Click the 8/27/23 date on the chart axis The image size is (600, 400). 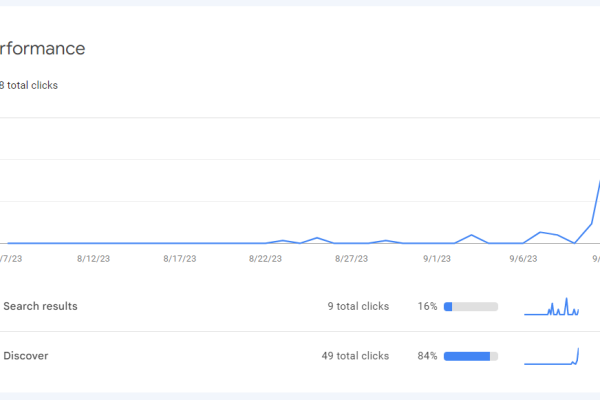point(352,258)
